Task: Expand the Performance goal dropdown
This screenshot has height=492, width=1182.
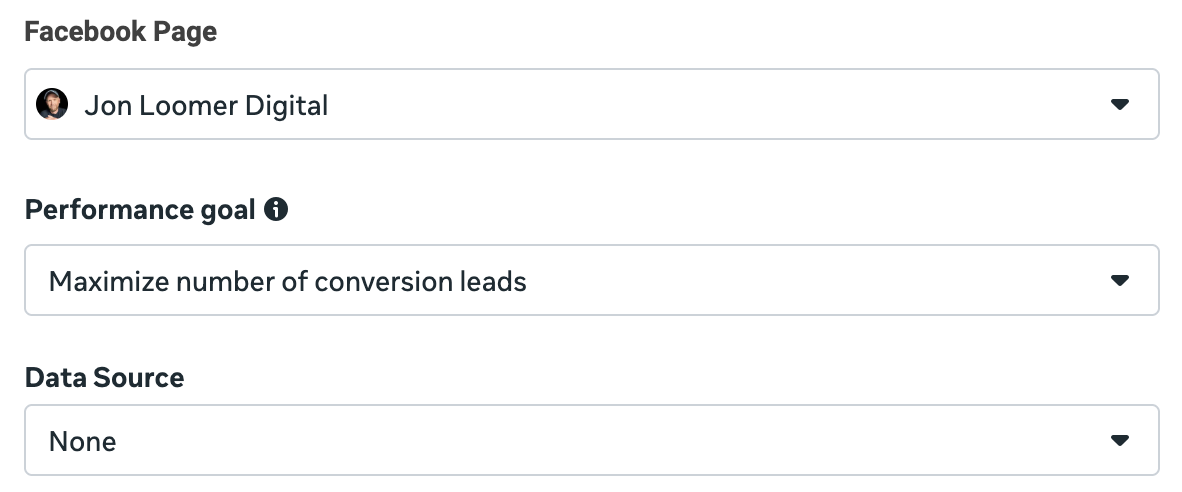Action: tap(590, 281)
